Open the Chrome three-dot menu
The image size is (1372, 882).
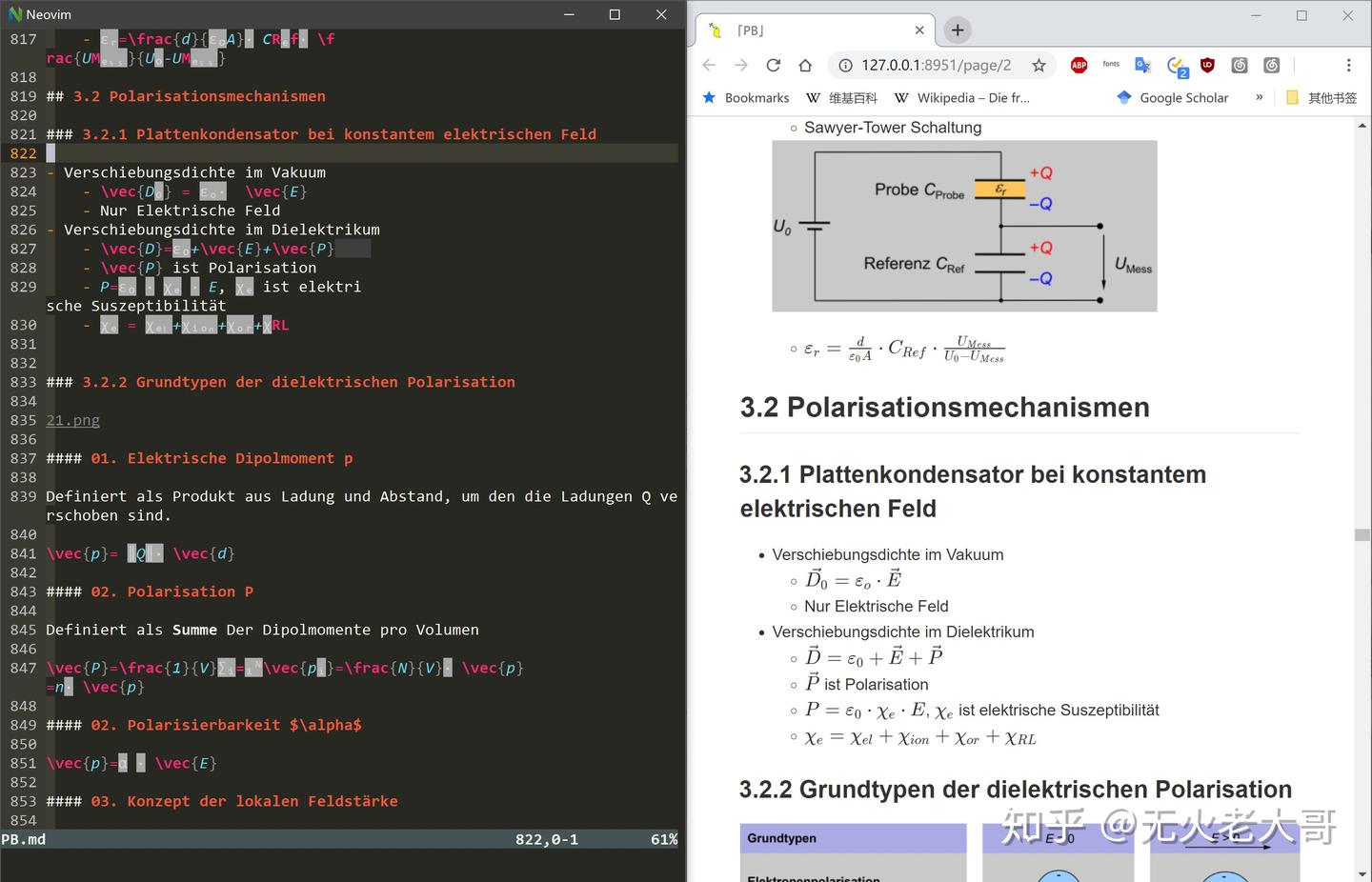click(x=1350, y=65)
